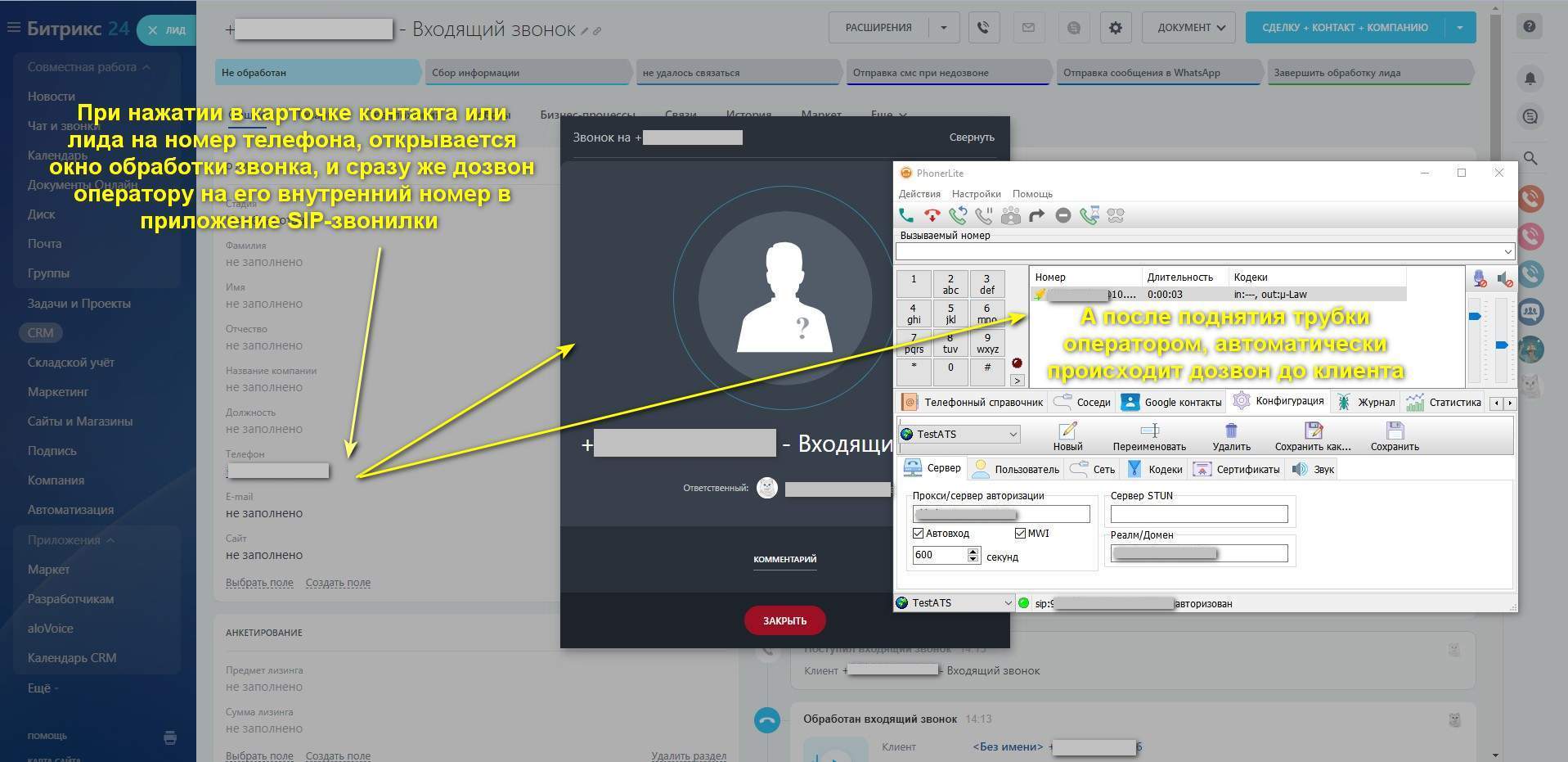Open the Сеть settings tab
The height and width of the screenshot is (762, 1568).
point(1093,469)
